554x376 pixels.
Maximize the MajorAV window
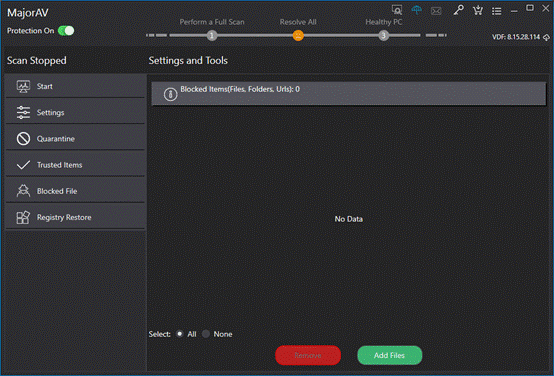pyautogui.click(x=530, y=8)
